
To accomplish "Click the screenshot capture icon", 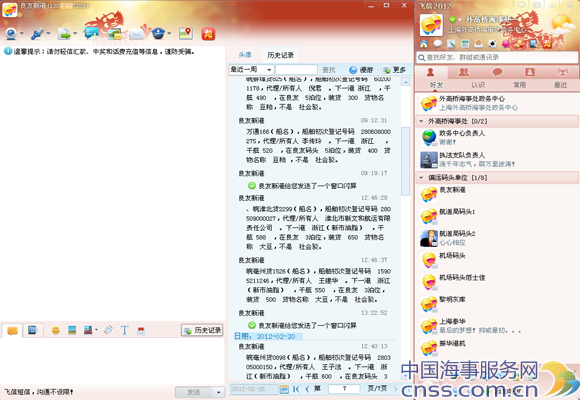I will pyautogui.click(x=88, y=330).
